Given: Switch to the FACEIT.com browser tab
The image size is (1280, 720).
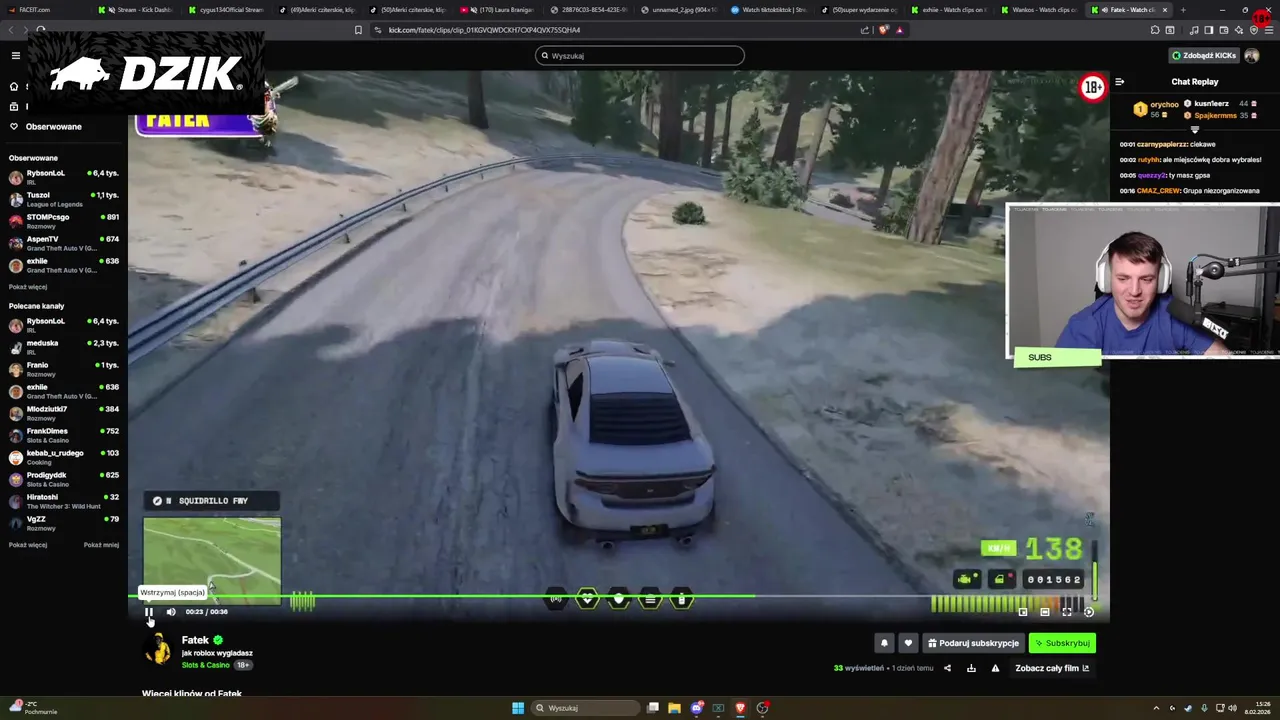Looking at the screenshot, I should click(45, 10).
